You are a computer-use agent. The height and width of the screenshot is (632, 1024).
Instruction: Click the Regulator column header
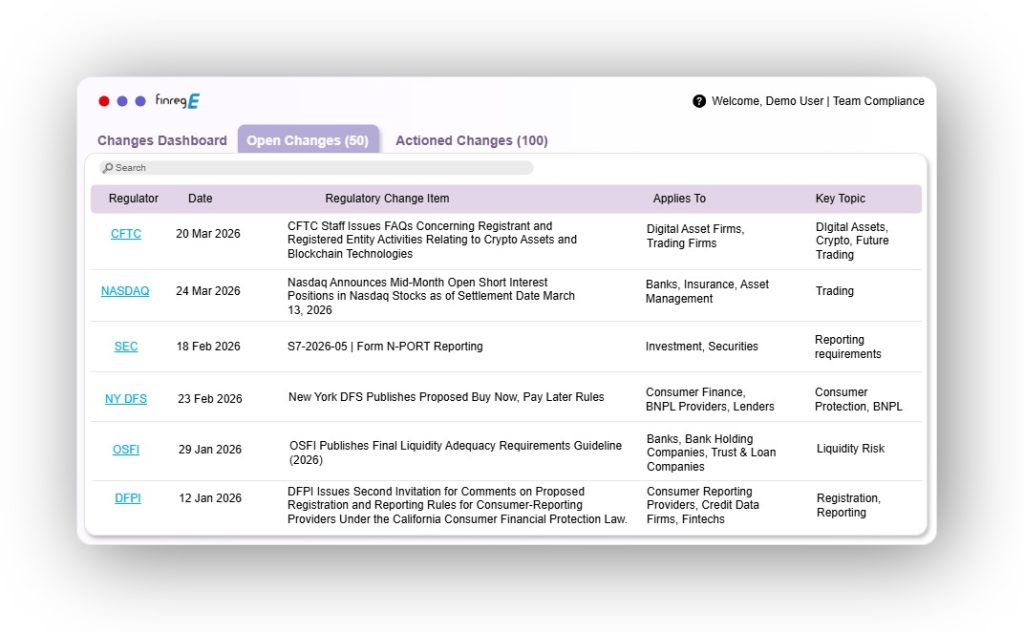point(133,199)
